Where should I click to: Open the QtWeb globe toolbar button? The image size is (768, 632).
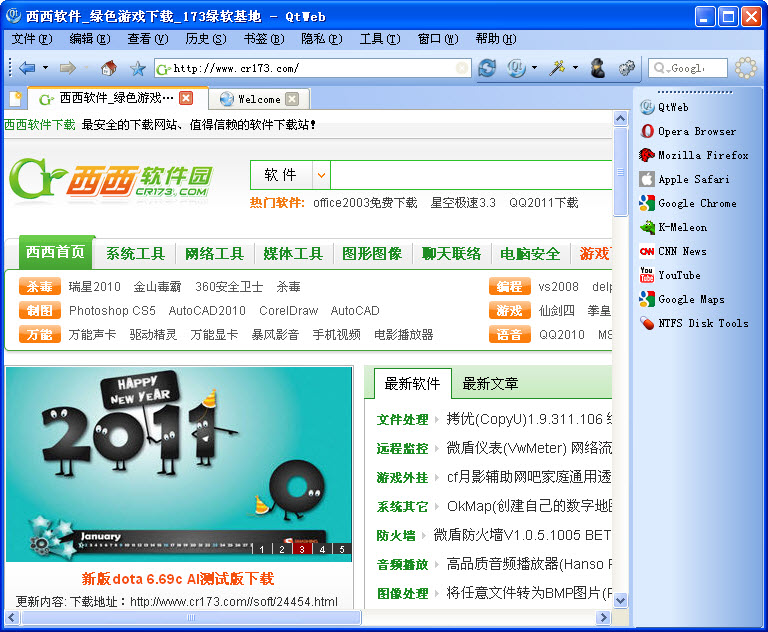pos(516,68)
